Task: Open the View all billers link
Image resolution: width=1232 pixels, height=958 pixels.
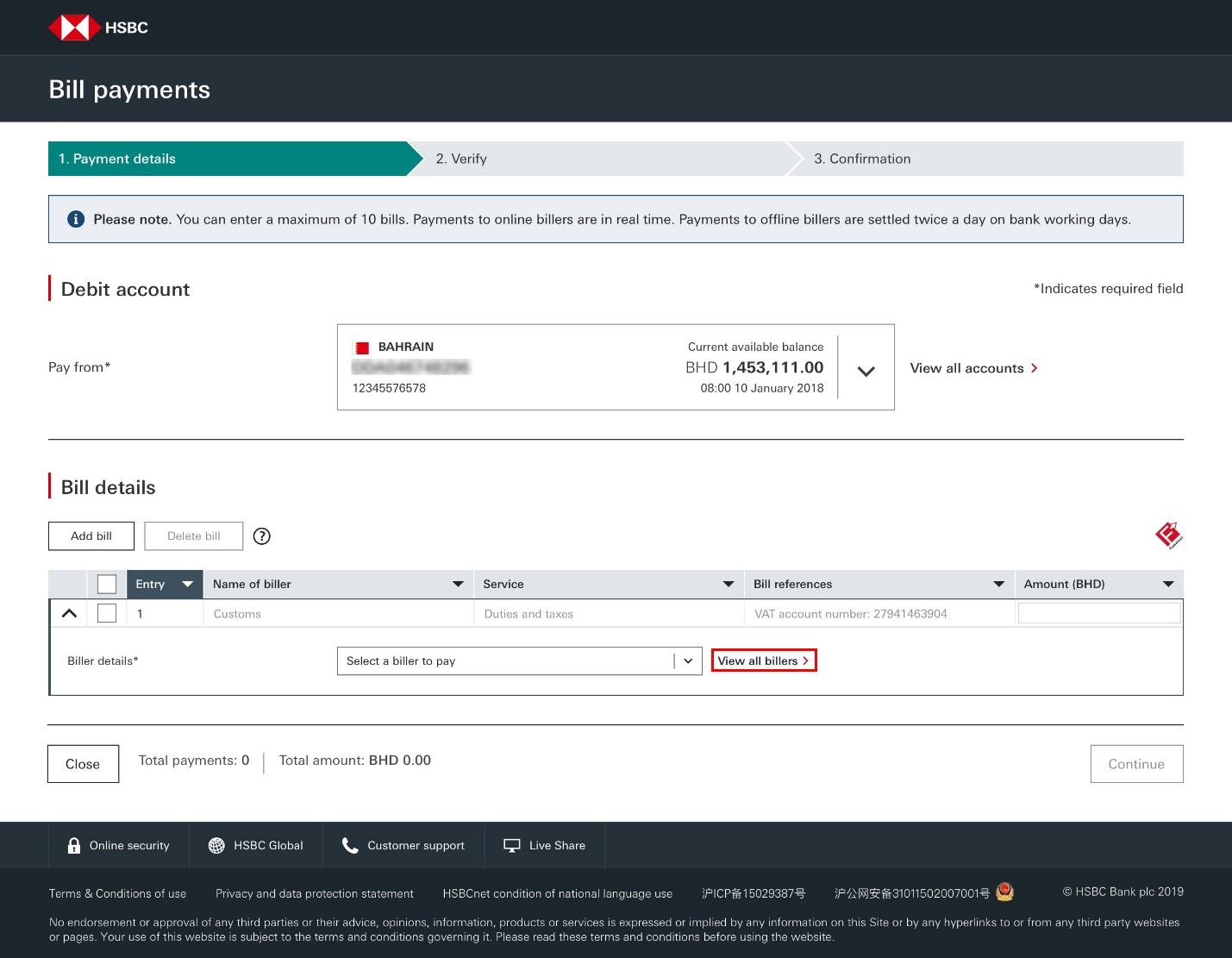Action: [763, 661]
